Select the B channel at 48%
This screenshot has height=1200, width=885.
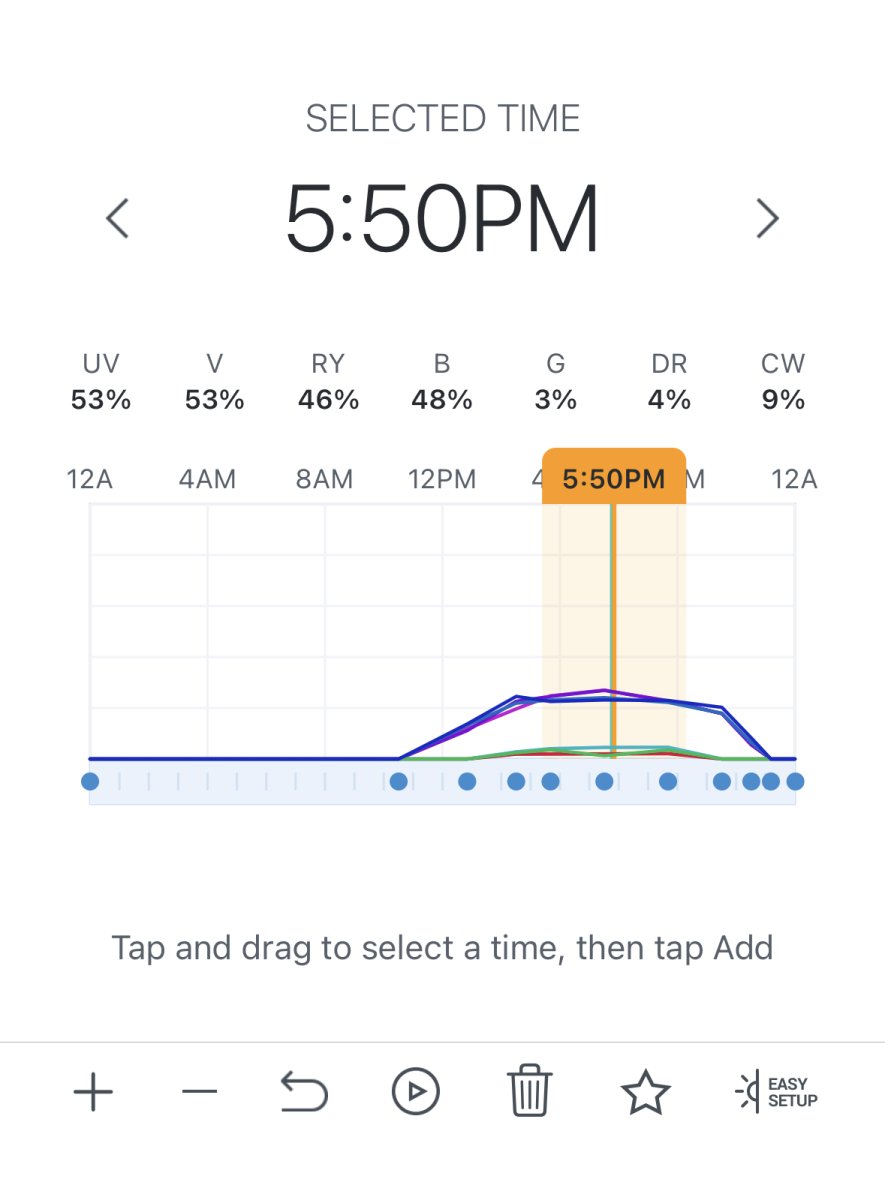pyautogui.click(x=442, y=382)
